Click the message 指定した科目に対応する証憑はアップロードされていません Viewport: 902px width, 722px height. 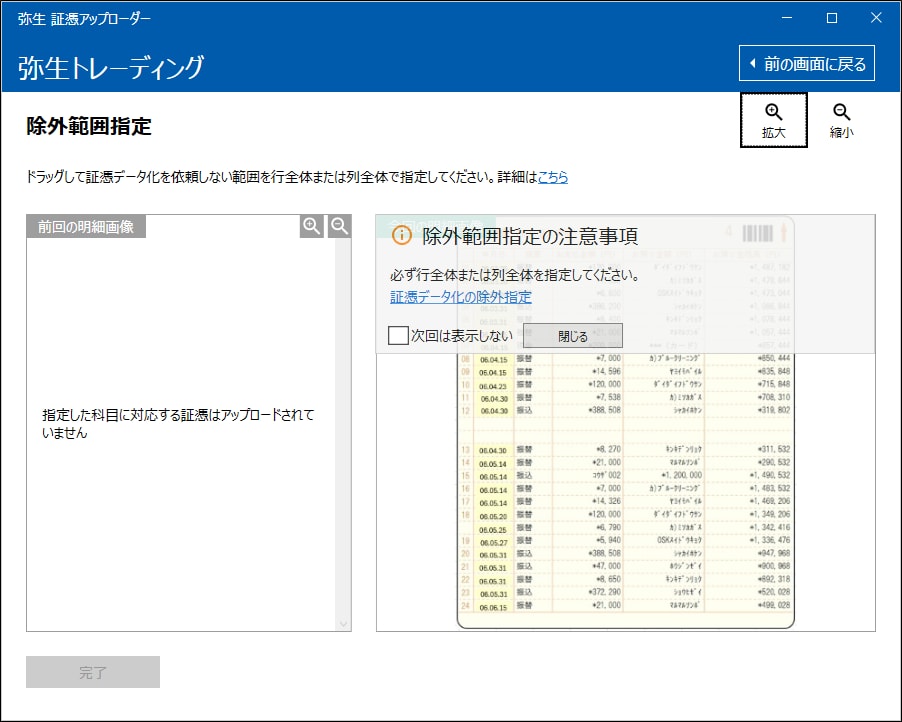(178, 423)
